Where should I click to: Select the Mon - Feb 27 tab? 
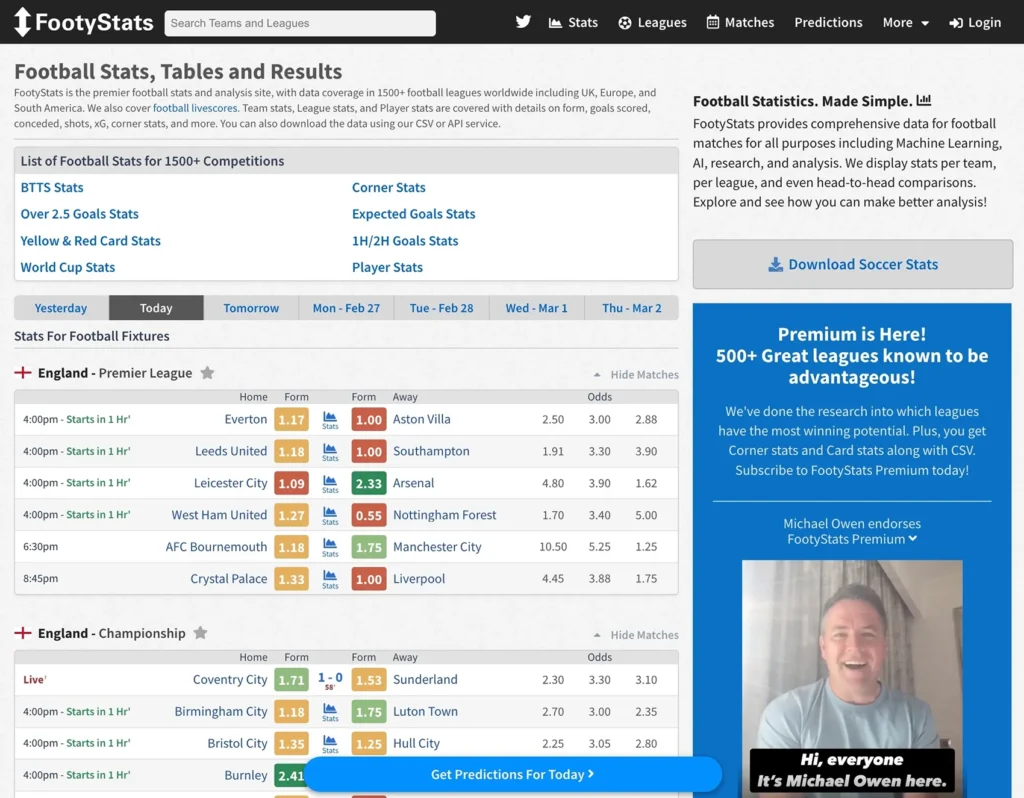coord(346,308)
